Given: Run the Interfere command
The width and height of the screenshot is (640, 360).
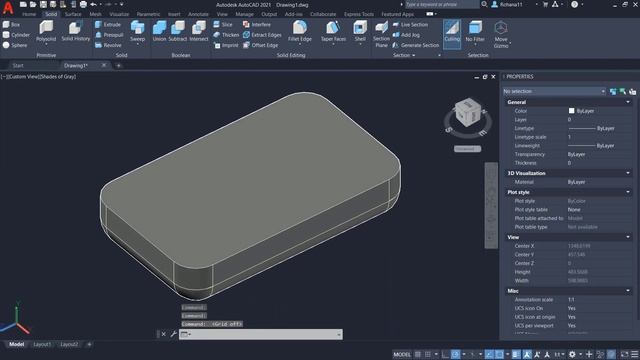Looking at the screenshot, I should tap(257, 24).
